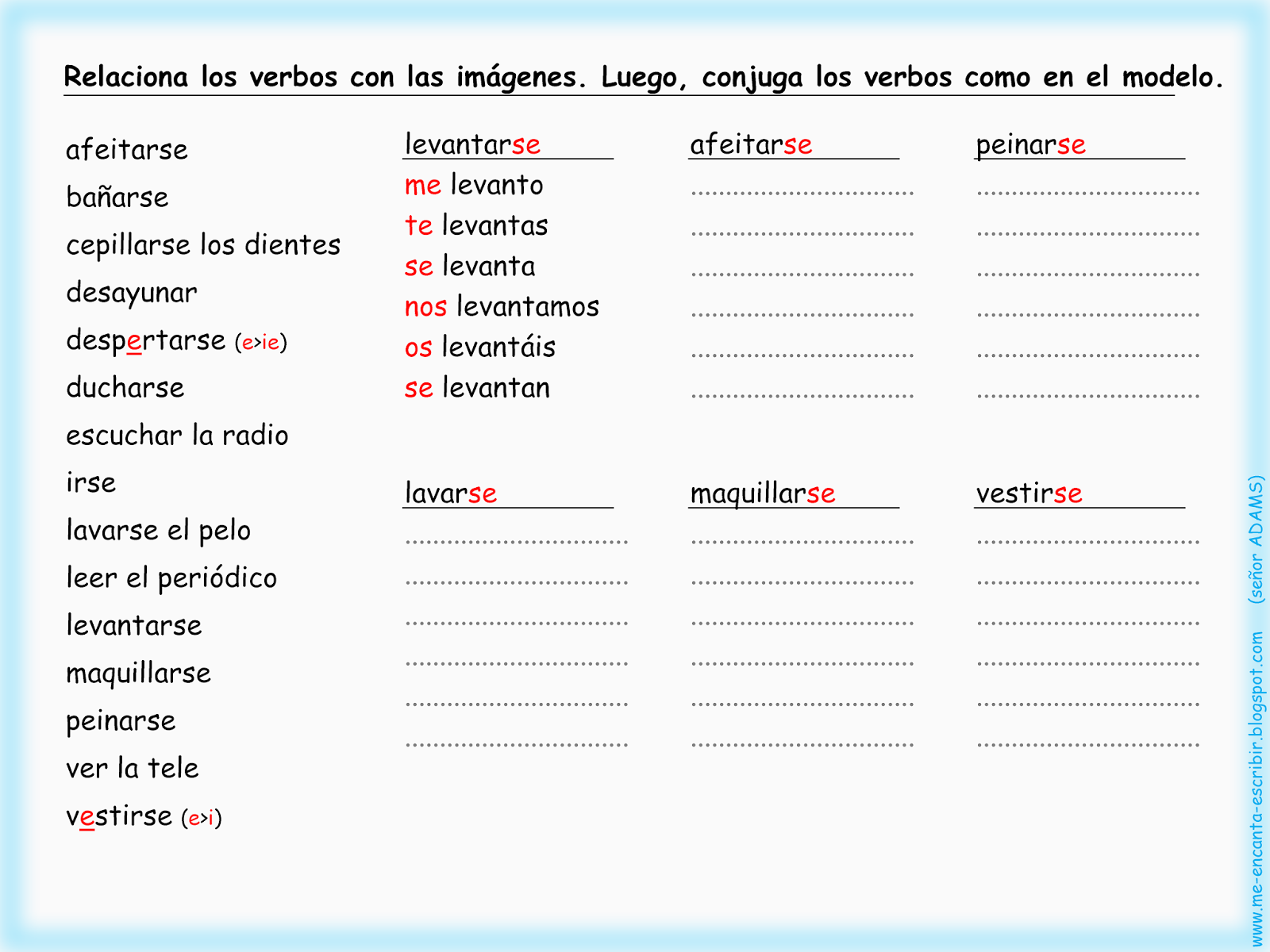Screen dimensions: 1270x952
Task: Click the last dotted blank under vestirse heading
Action: pyautogui.click(x=1088, y=745)
